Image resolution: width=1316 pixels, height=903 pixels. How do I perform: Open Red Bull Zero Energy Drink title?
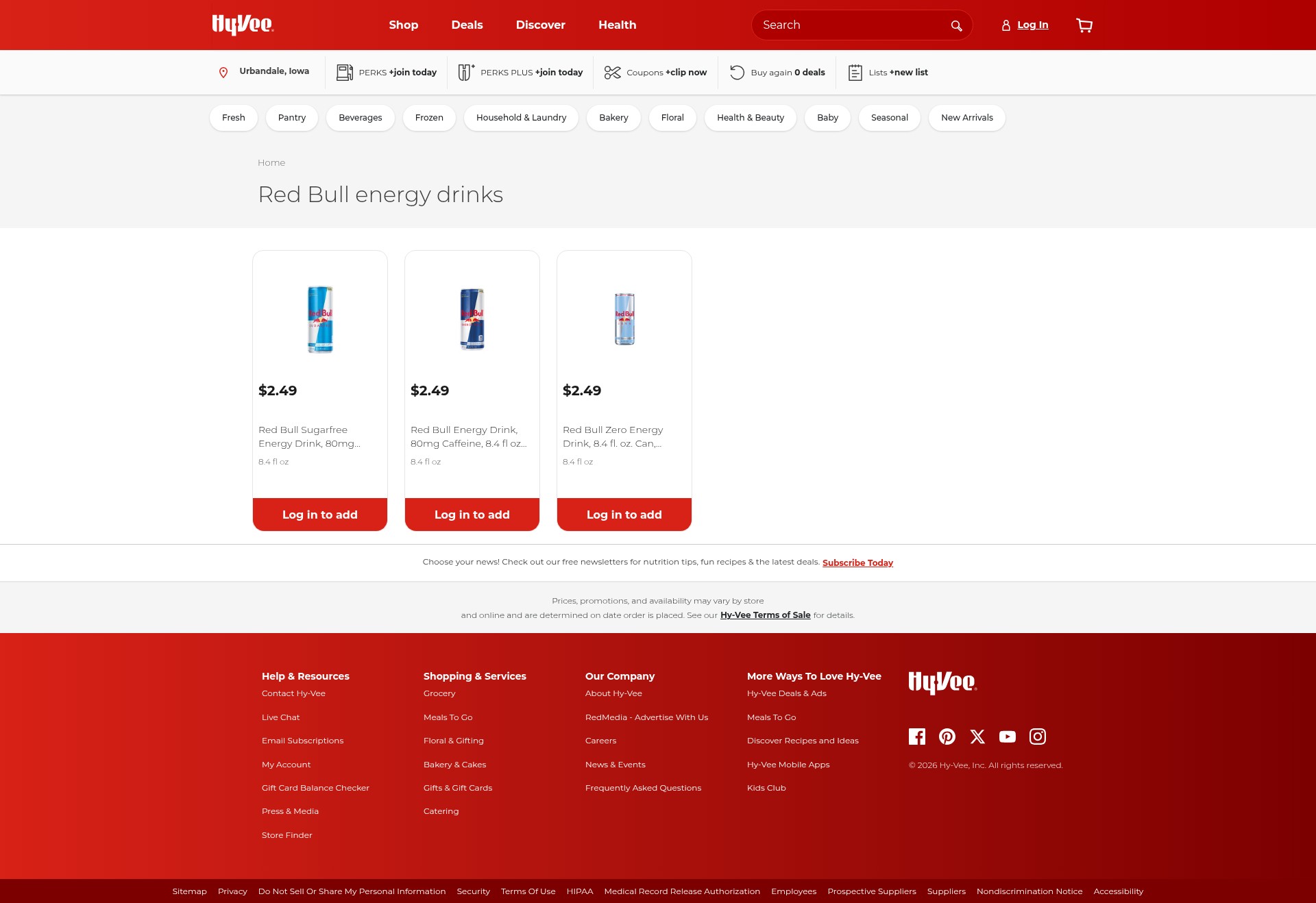[613, 437]
